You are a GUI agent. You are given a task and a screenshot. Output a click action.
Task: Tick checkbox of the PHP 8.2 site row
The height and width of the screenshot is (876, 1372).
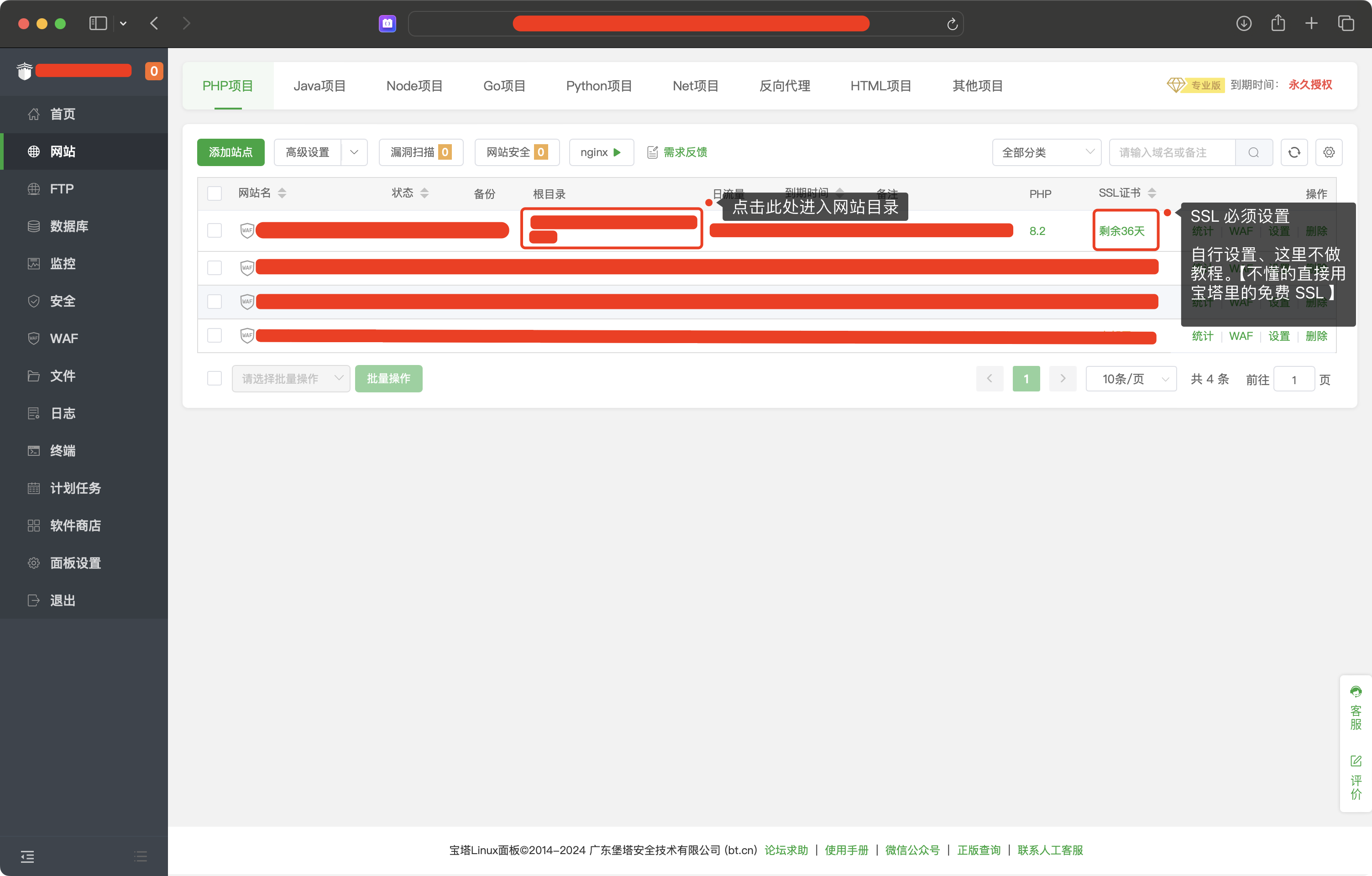pos(214,231)
